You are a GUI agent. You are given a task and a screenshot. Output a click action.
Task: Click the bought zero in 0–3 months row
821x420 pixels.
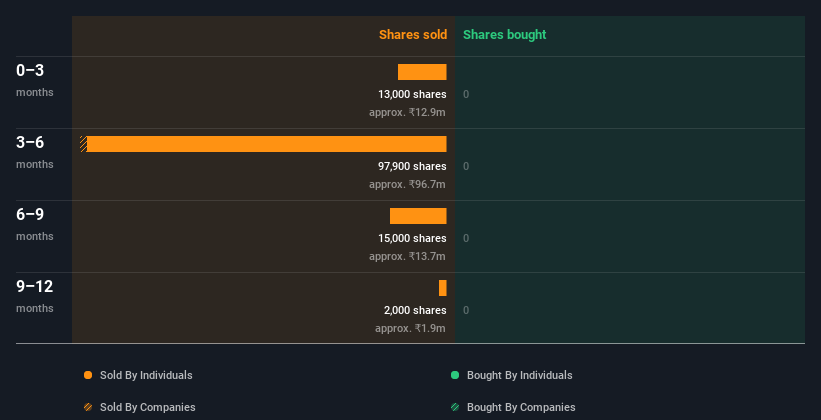(x=466, y=94)
